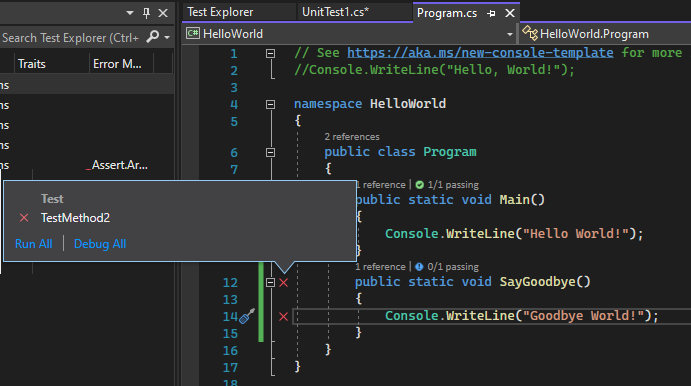Sort by the Traits column header
691x386 pixels.
tap(32, 64)
